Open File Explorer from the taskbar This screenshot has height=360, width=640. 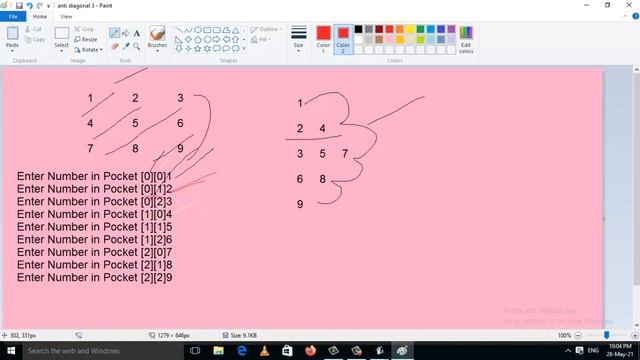[x=218, y=351]
